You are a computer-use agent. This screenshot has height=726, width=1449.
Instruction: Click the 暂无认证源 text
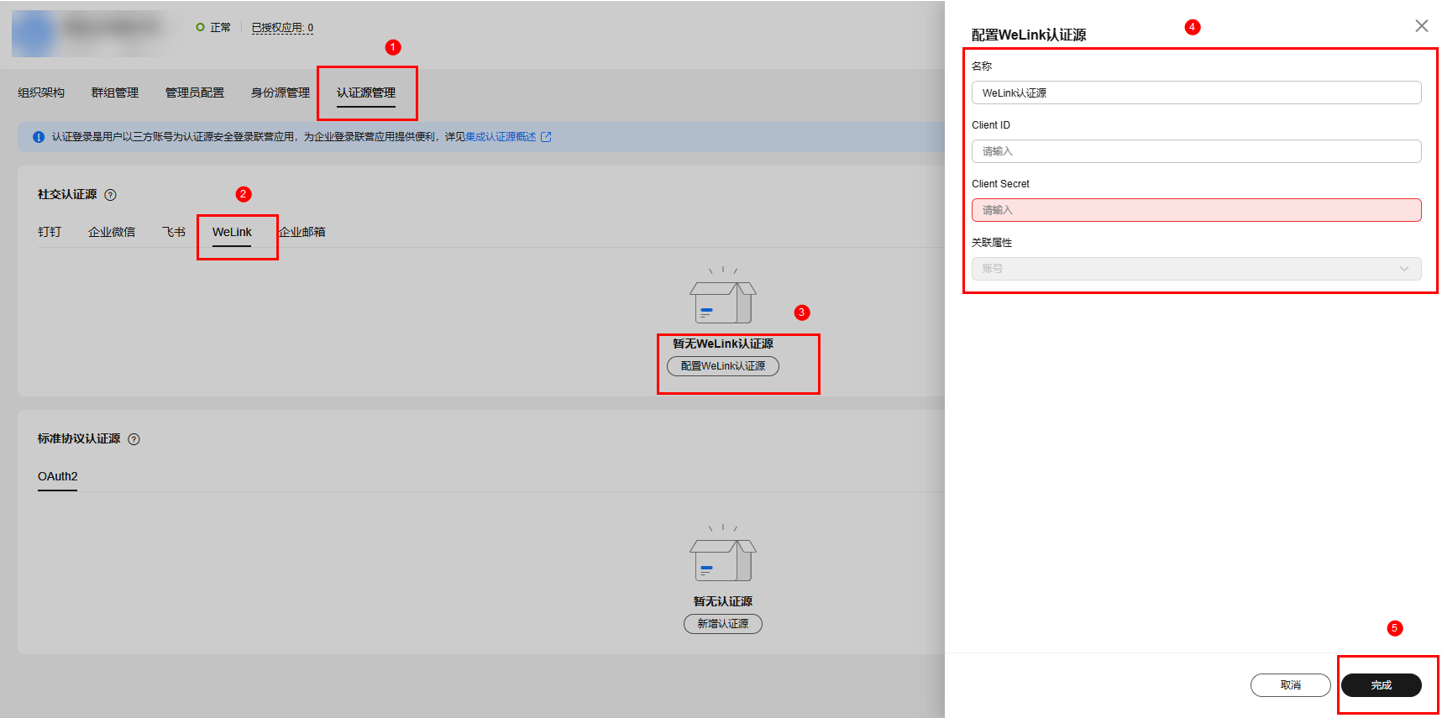click(723, 602)
